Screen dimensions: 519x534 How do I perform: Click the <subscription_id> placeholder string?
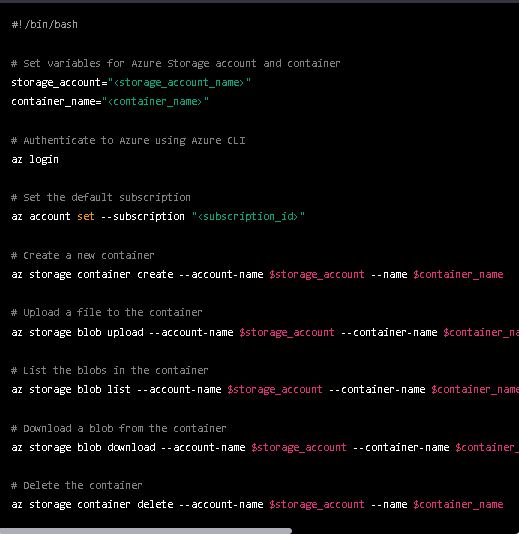pos(248,217)
